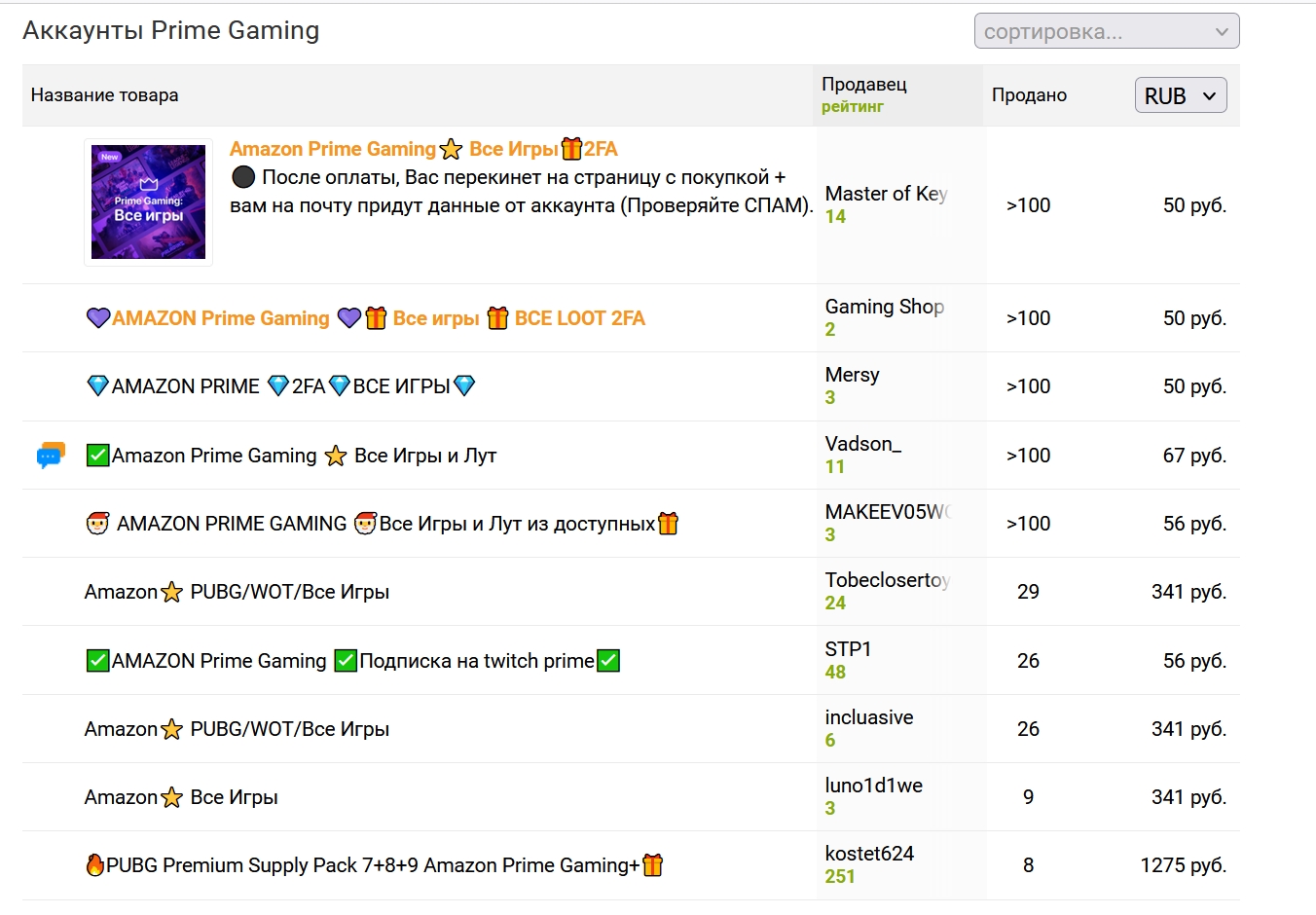Viewport: 1316px width, 915px height.
Task: Click the star icon in Master of Key listing title
Action: tap(451, 149)
